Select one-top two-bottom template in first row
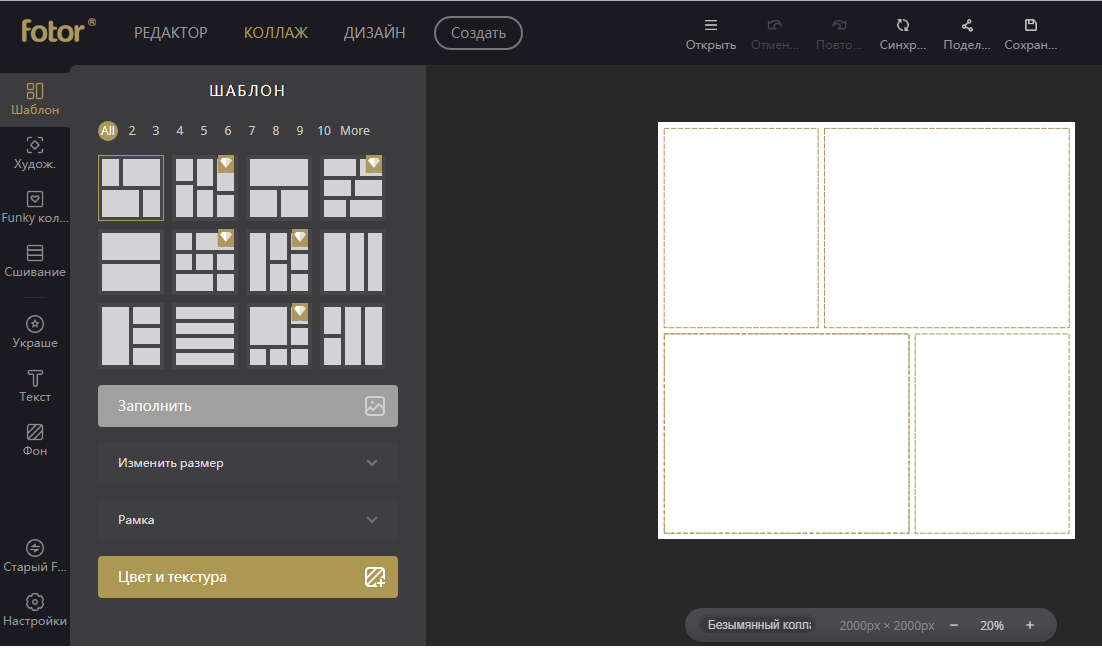This screenshot has width=1102, height=648. pos(279,188)
